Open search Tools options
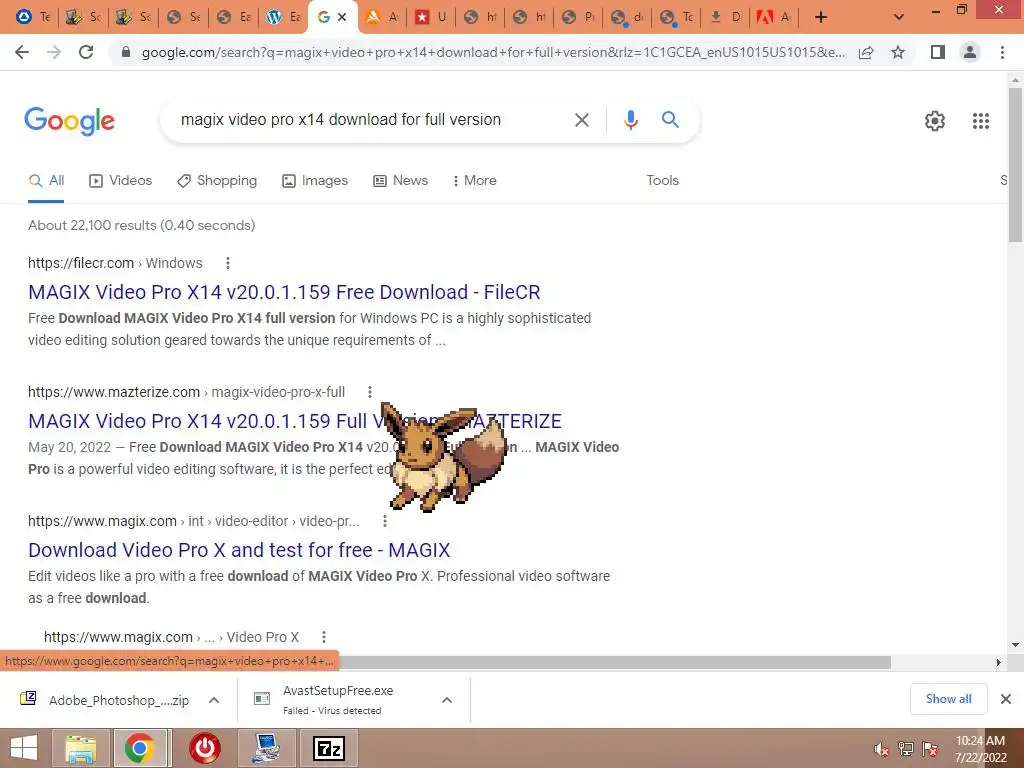Image resolution: width=1024 pixels, height=768 pixels. click(662, 181)
